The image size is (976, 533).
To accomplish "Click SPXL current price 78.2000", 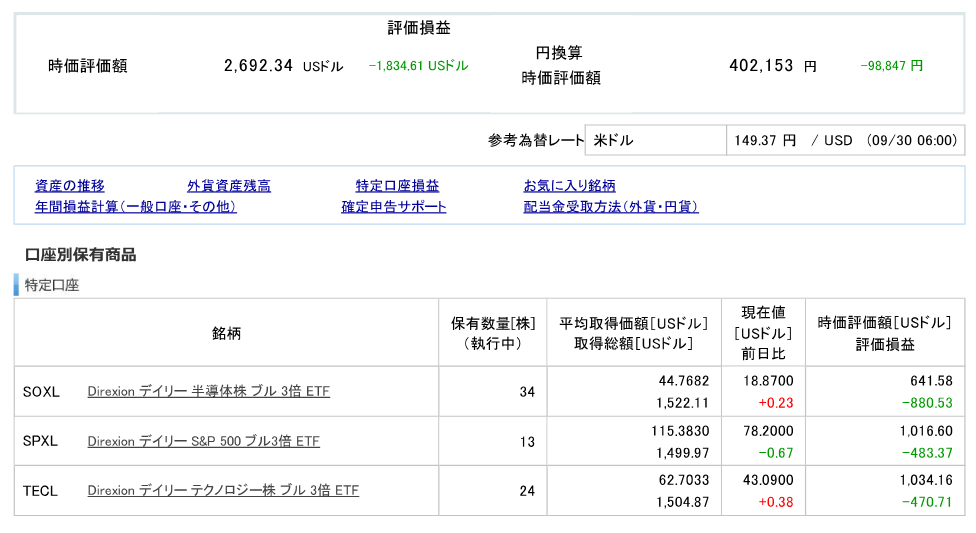I will 768,430.
